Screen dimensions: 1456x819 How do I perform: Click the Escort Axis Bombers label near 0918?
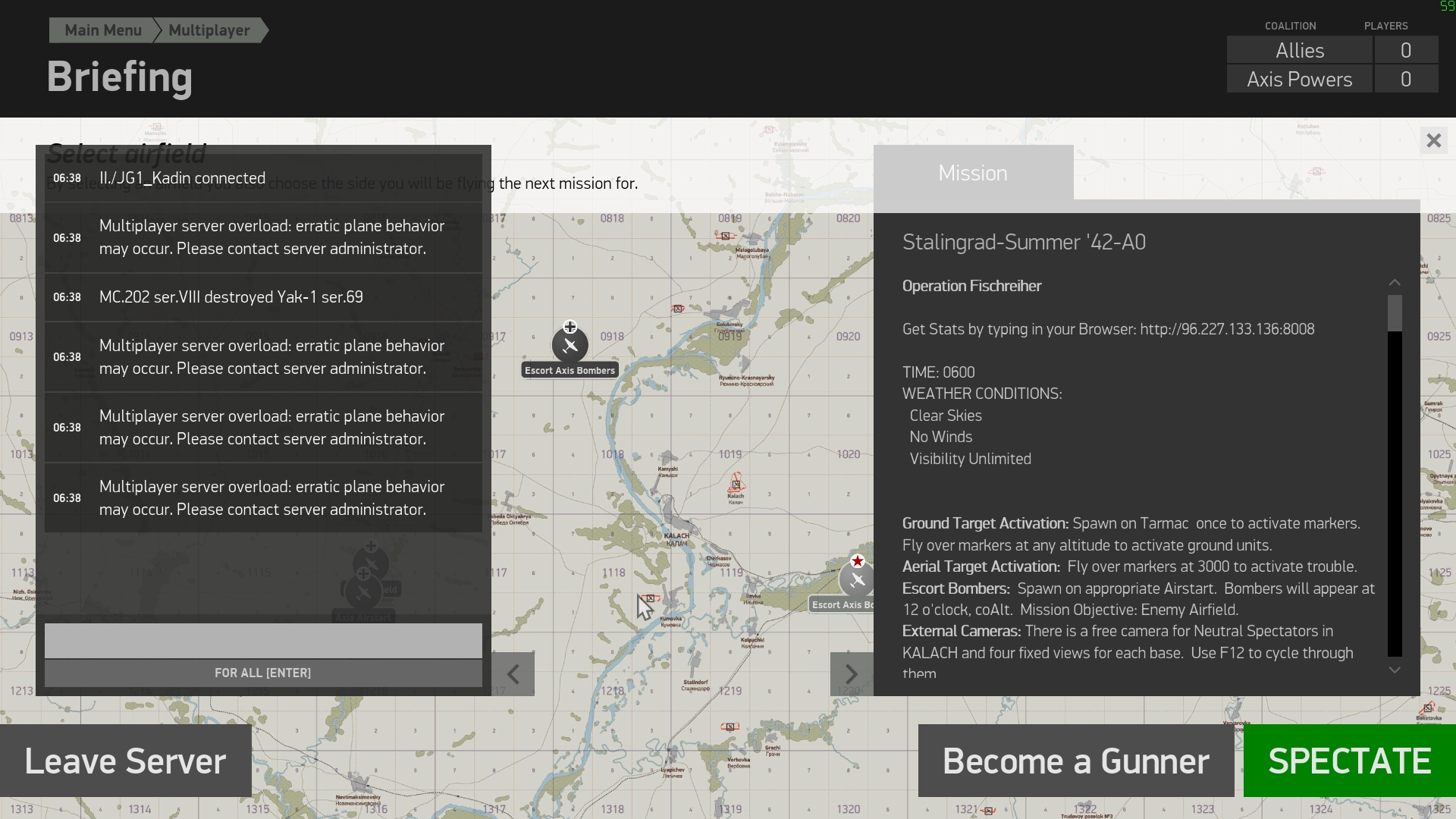click(570, 370)
